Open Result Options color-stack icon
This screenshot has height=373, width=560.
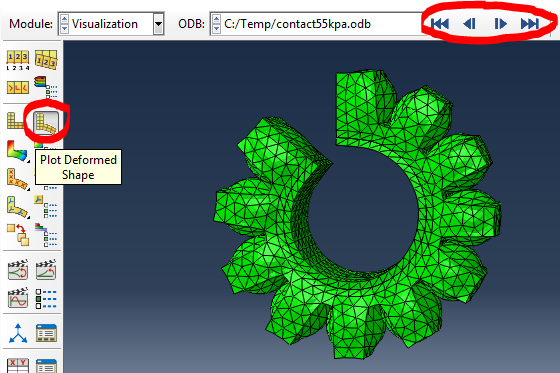pos(46,87)
